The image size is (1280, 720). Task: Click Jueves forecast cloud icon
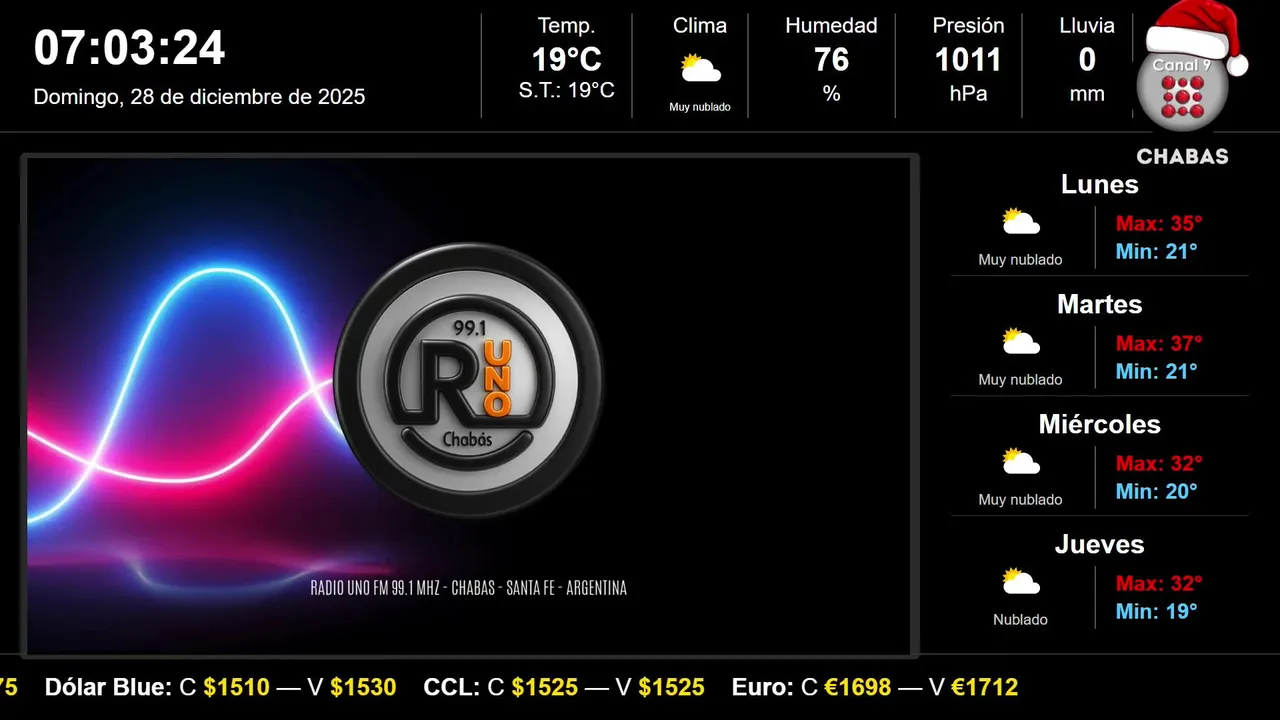pyautogui.click(x=1021, y=582)
